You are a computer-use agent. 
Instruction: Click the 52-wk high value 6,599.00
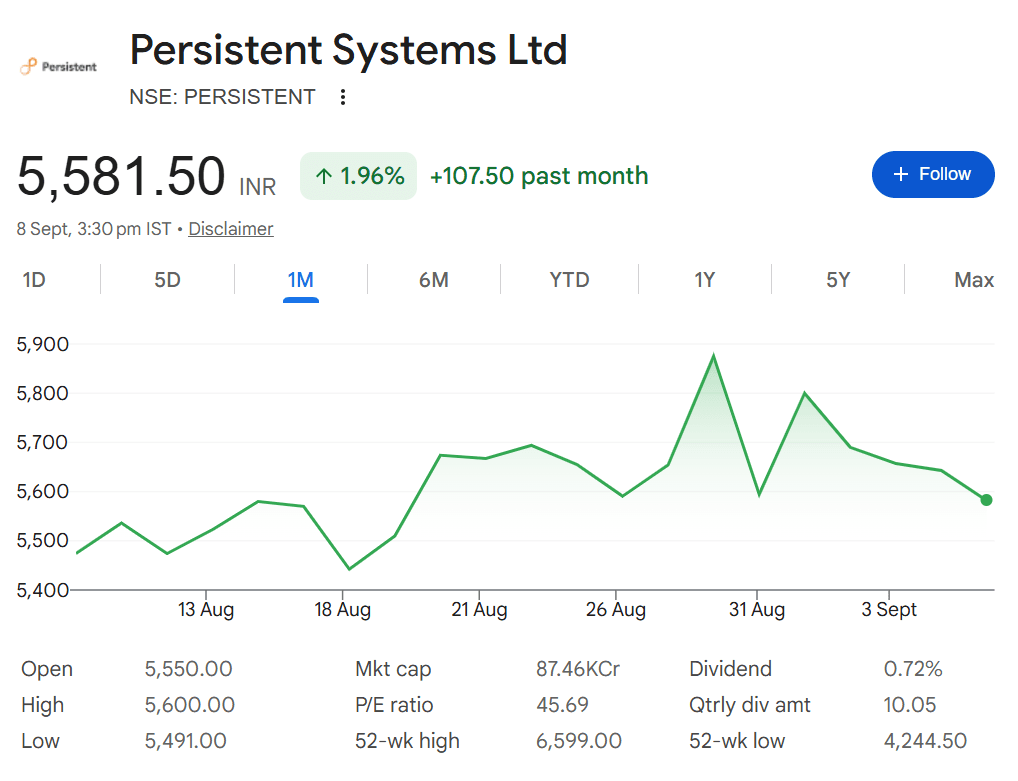(578, 741)
